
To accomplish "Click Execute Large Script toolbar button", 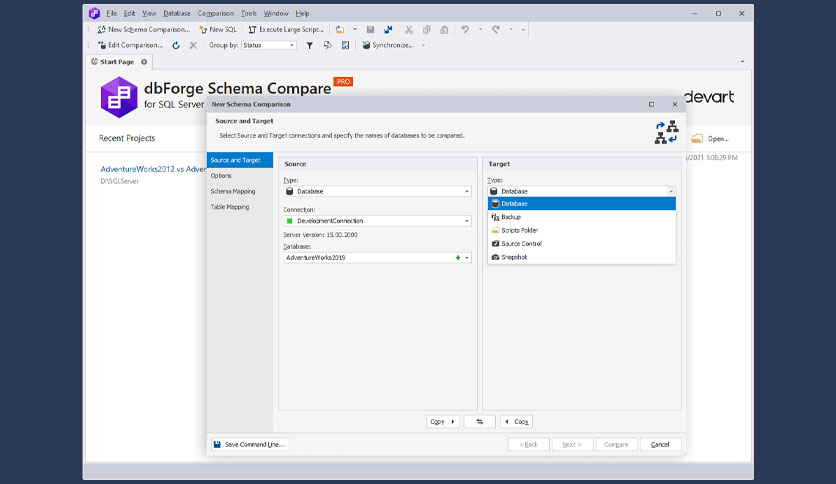I will point(286,29).
